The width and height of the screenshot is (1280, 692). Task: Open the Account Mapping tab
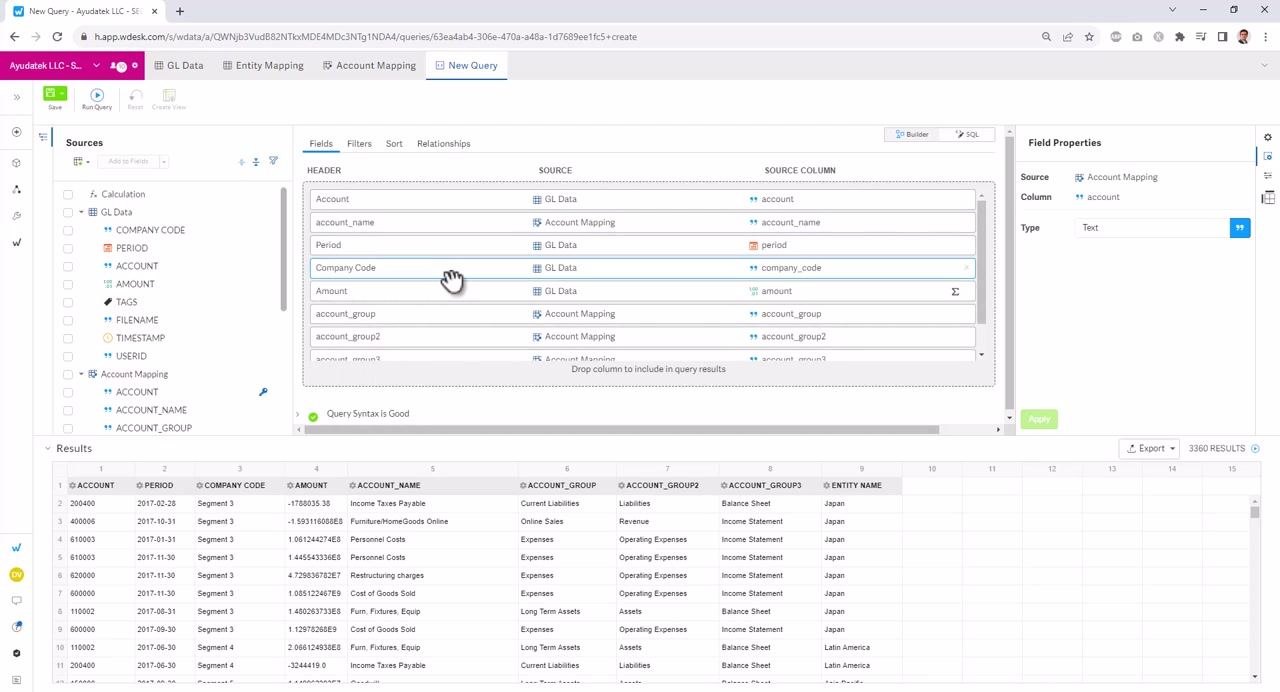point(369,65)
